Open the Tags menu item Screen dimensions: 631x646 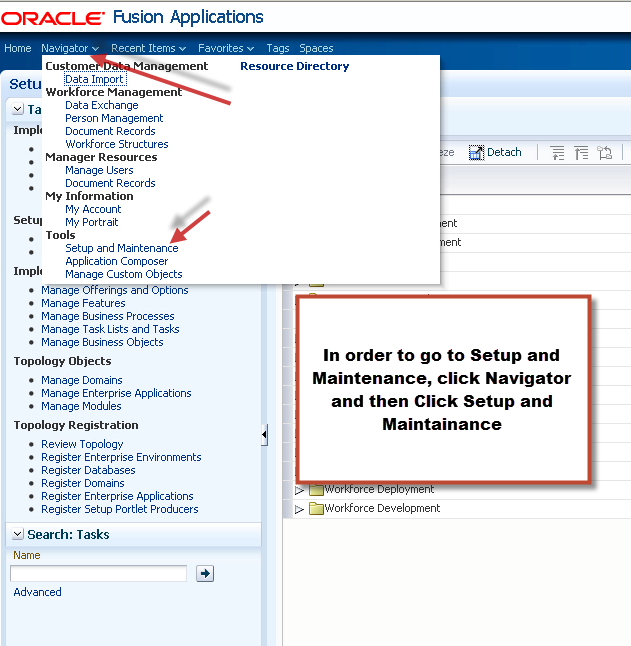278,48
